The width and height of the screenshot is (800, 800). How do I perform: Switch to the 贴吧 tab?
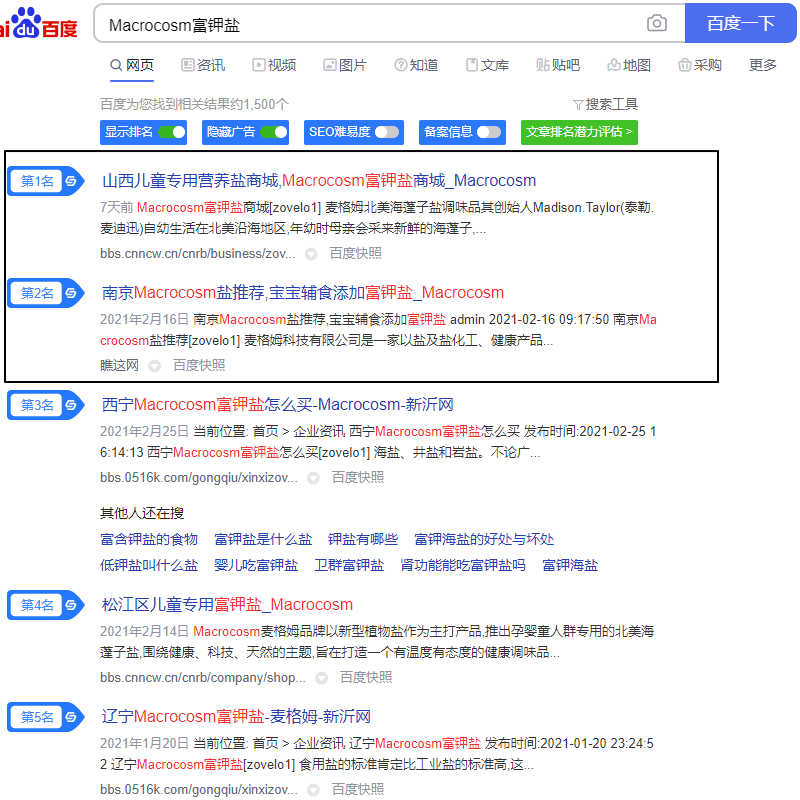(x=558, y=65)
